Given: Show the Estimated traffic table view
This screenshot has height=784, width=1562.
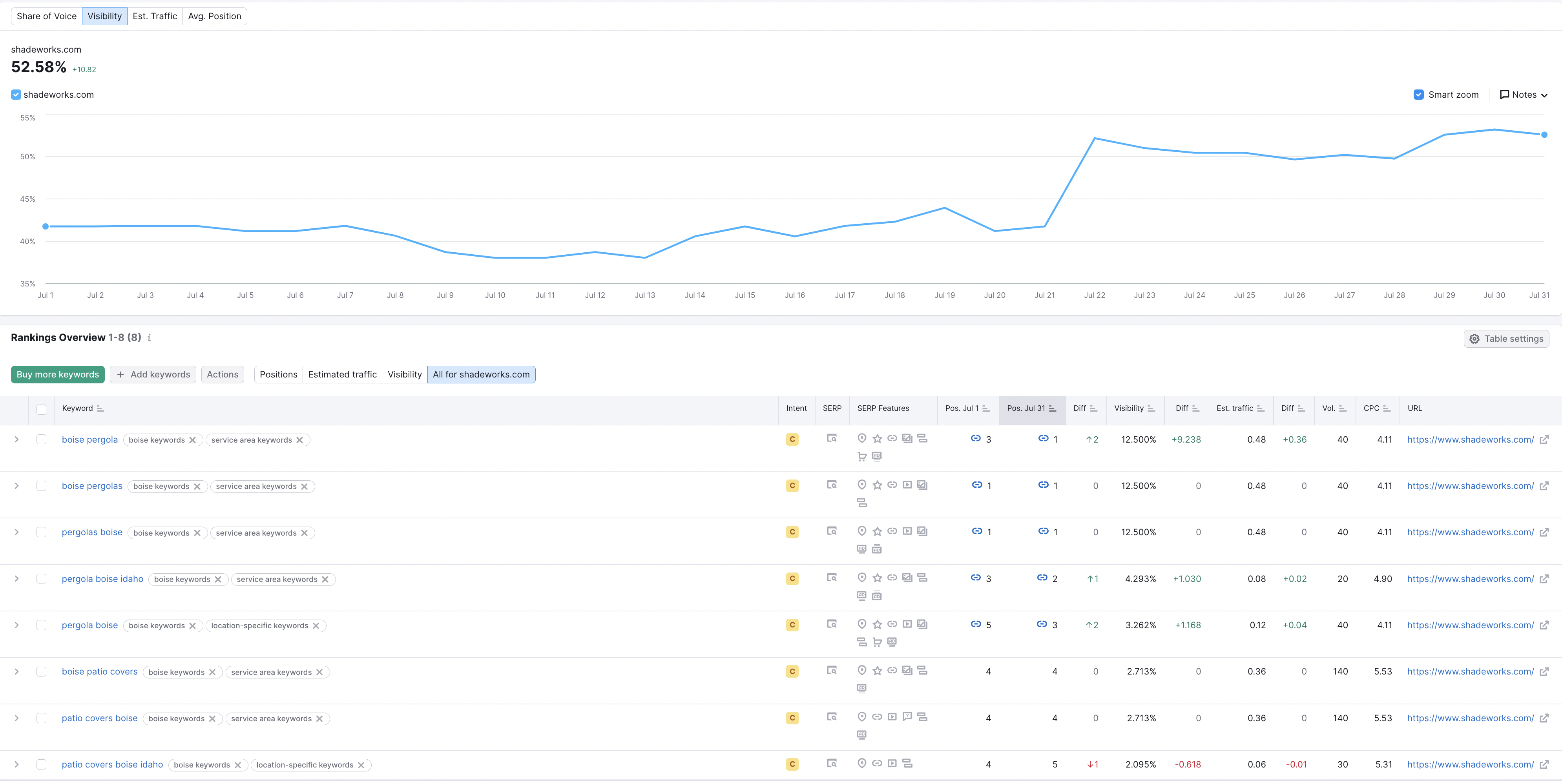Looking at the screenshot, I should [x=343, y=375].
